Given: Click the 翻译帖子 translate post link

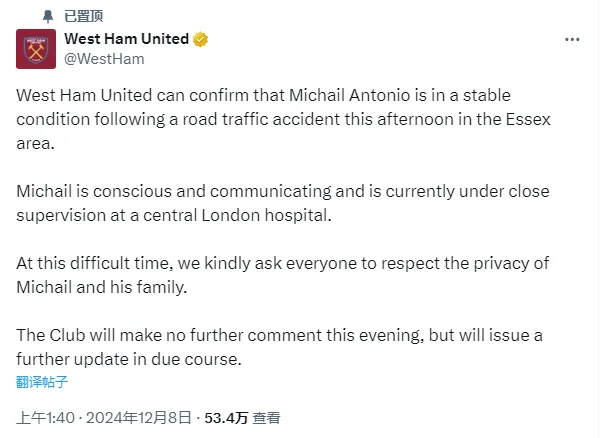Looking at the screenshot, I should click(x=42, y=381).
